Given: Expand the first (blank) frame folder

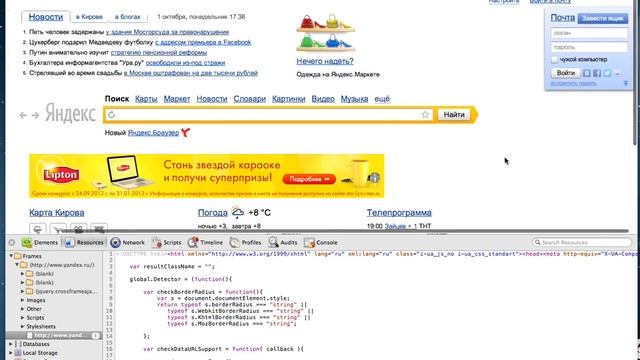Looking at the screenshot, I should [x=22, y=273].
